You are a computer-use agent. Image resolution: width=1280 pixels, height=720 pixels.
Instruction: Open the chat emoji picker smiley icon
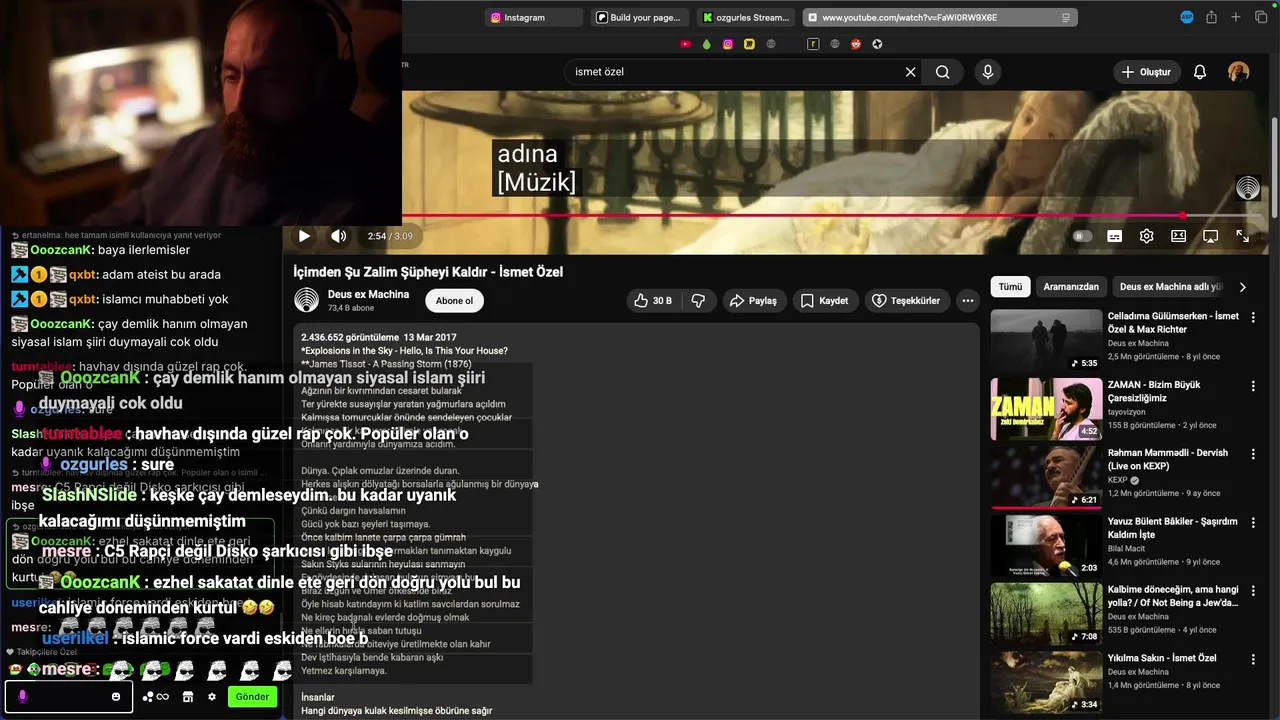(x=116, y=697)
